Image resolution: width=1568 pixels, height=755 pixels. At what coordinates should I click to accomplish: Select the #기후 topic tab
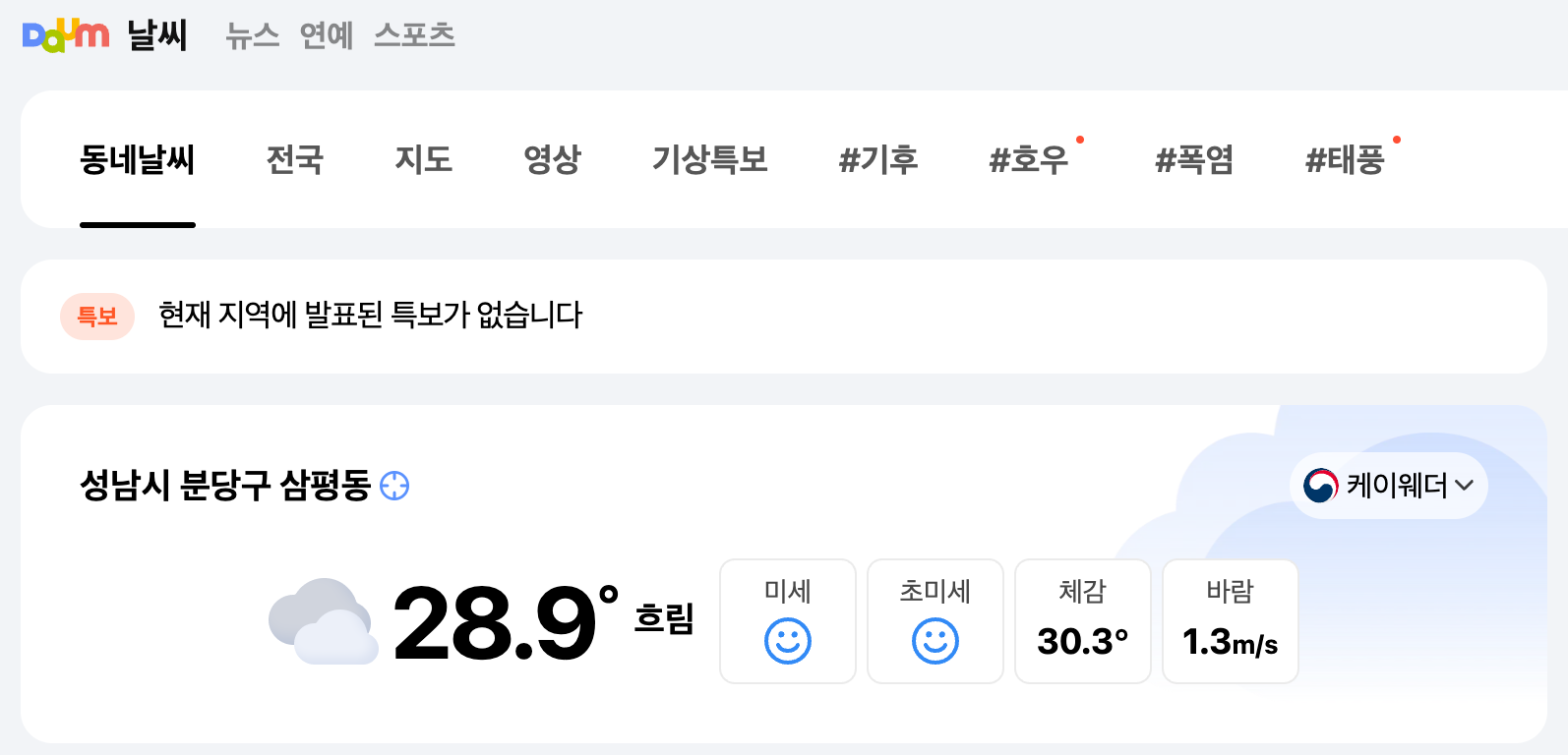pyautogui.click(x=878, y=160)
